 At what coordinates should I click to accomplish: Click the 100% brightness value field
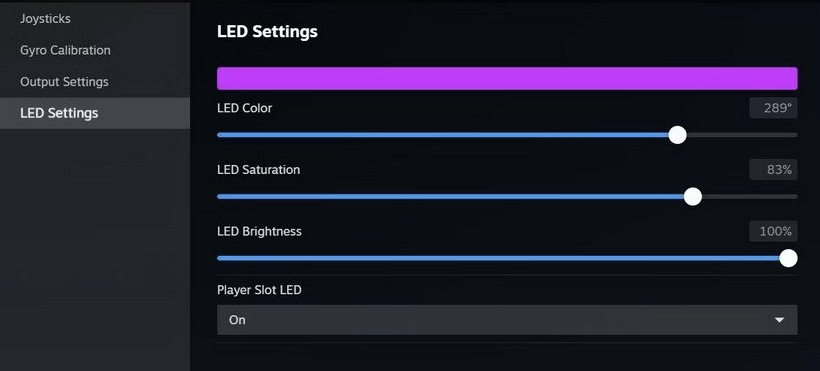(x=773, y=231)
